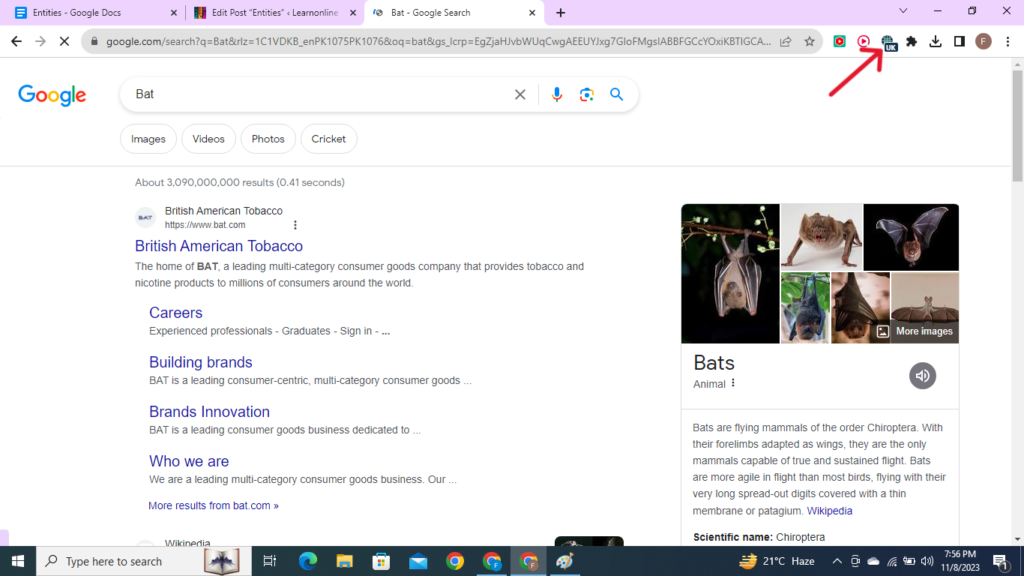Filter results by Images

(148, 139)
